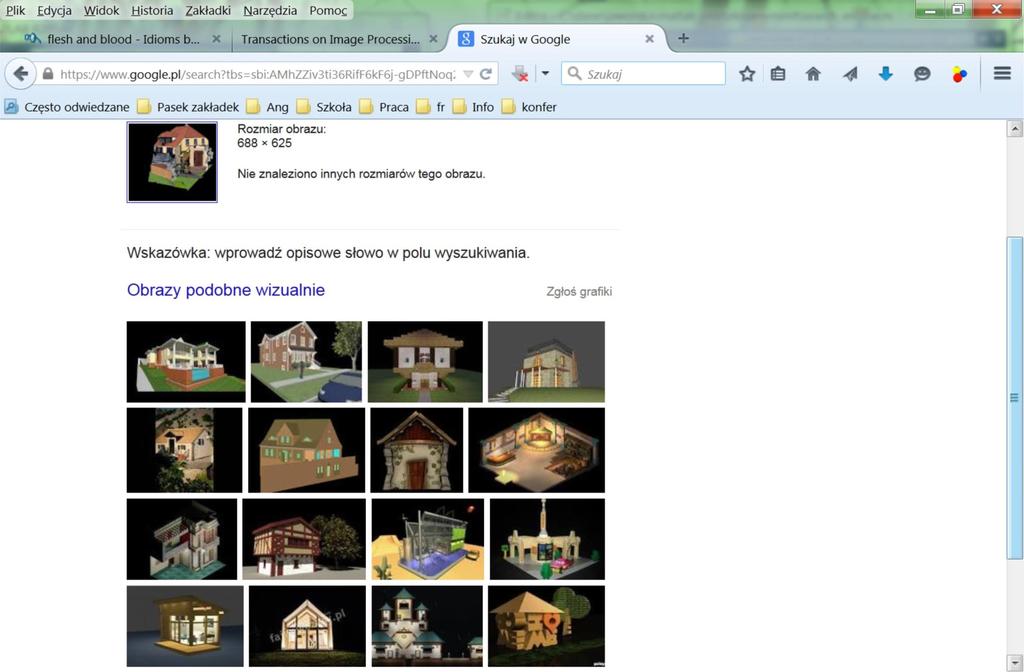Viewport: 1024px width, 672px height.
Task: Open downloads with the blue arrow icon
Action: point(886,74)
